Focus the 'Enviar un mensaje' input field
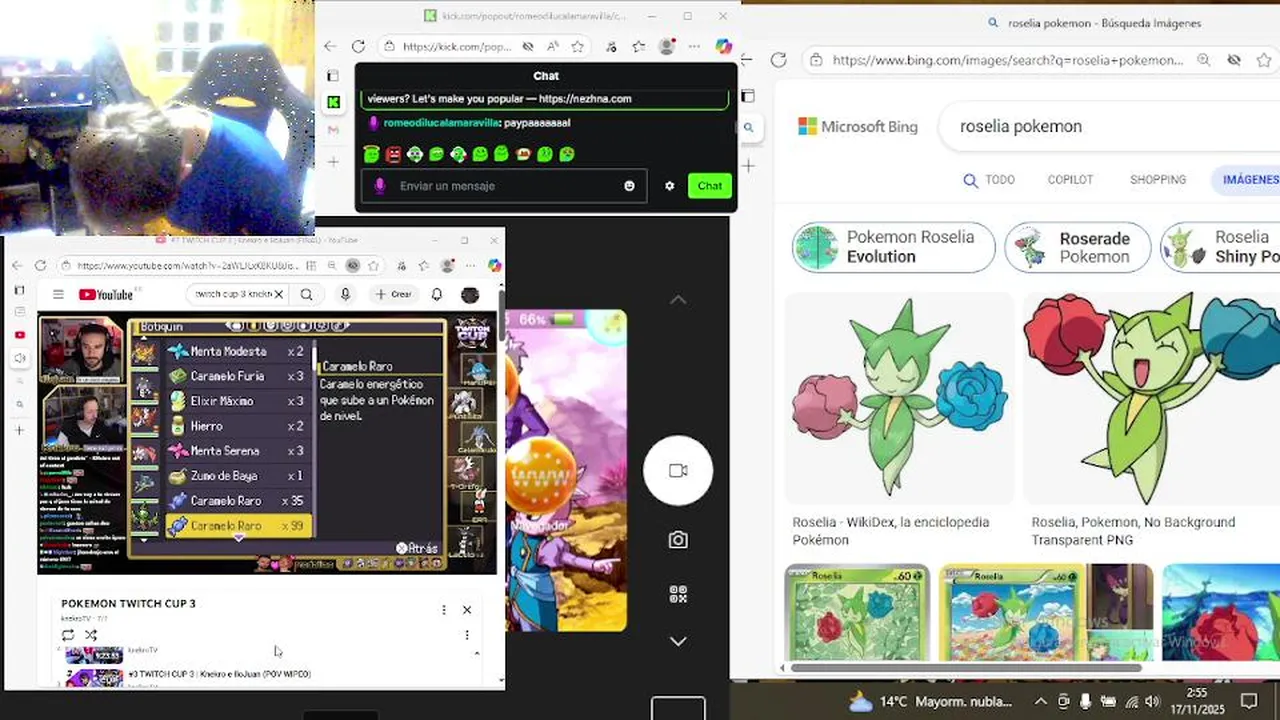The width and height of the screenshot is (1280, 720). point(504,186)
